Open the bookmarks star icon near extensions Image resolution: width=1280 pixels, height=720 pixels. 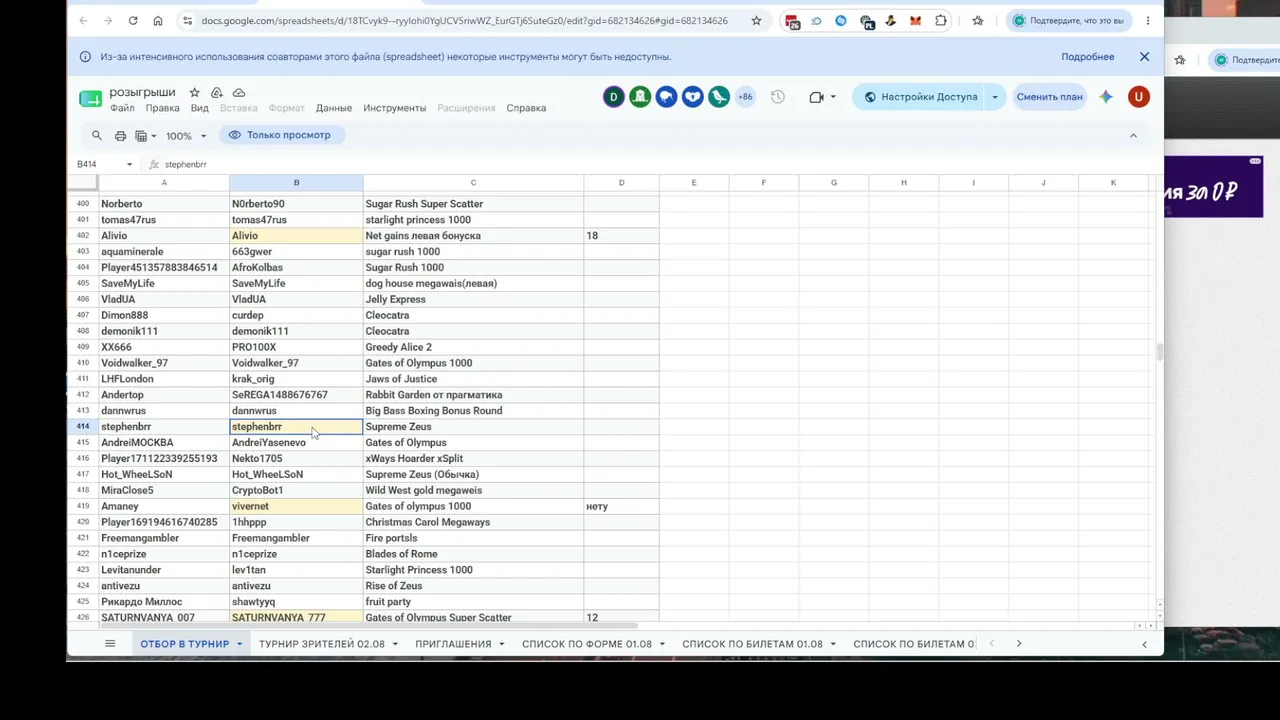point(978,20)
